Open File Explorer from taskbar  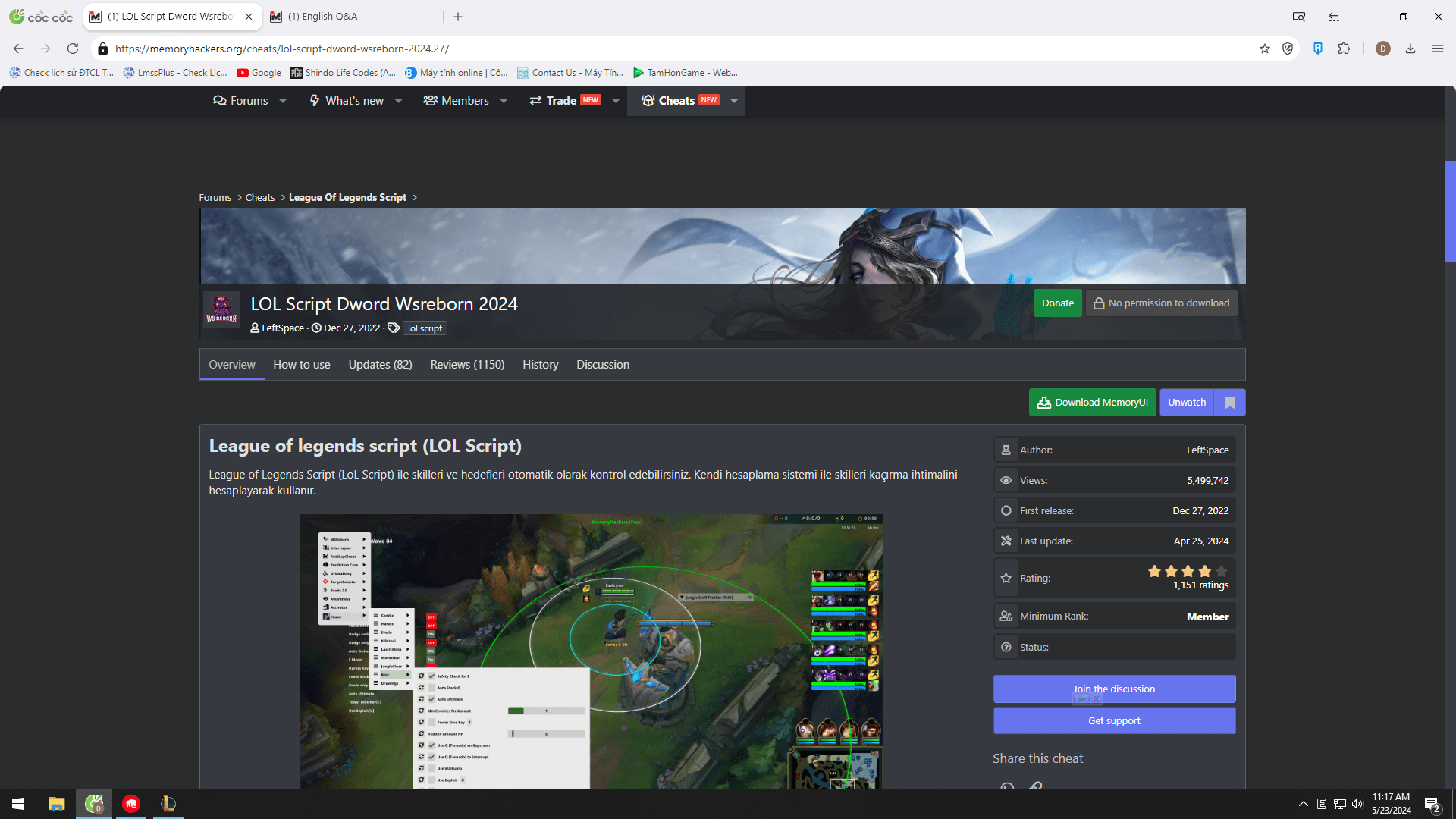point(56,804)
